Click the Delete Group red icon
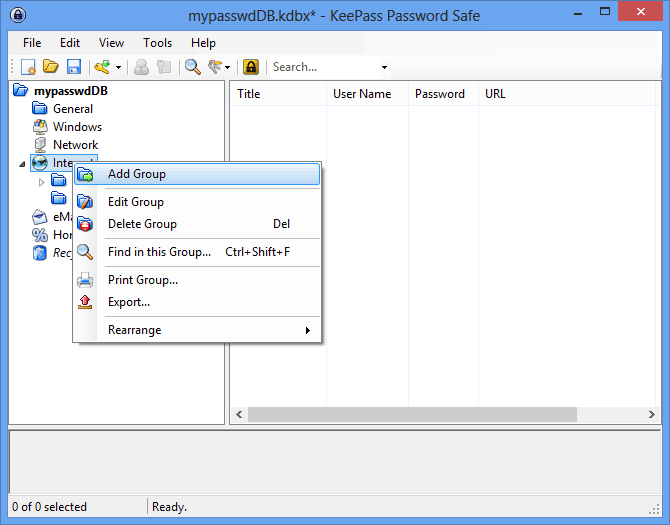This screenshot has height=525, width=670. [85, 224]
